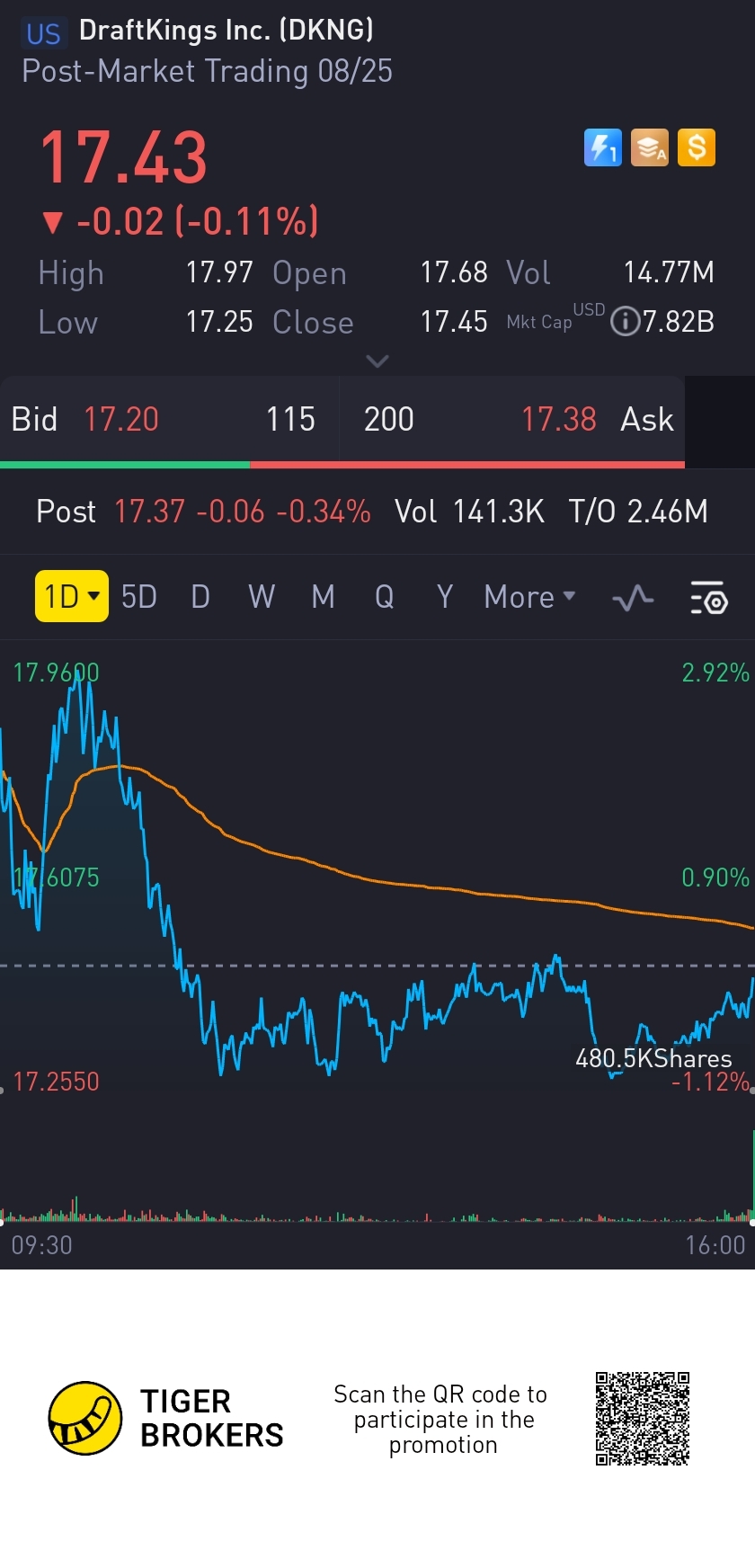This screenshot has width=755, height=1568.
Task: Tap the 17.6075 chart axis label
Action: point(56,878)
